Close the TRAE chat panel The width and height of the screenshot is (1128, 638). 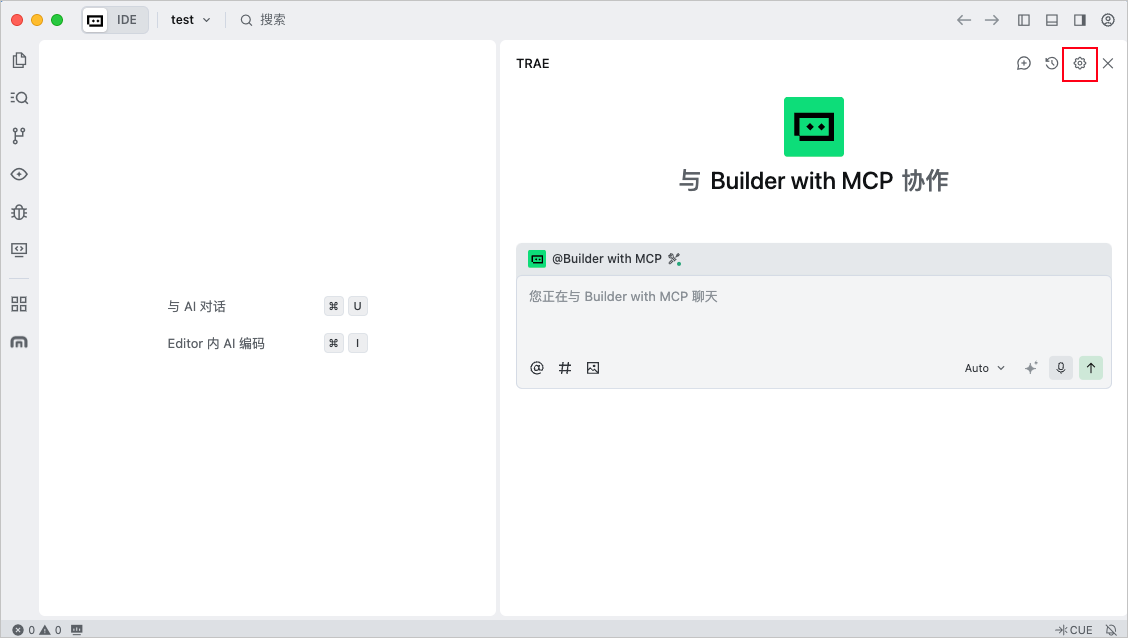[x=1108, y=63]
